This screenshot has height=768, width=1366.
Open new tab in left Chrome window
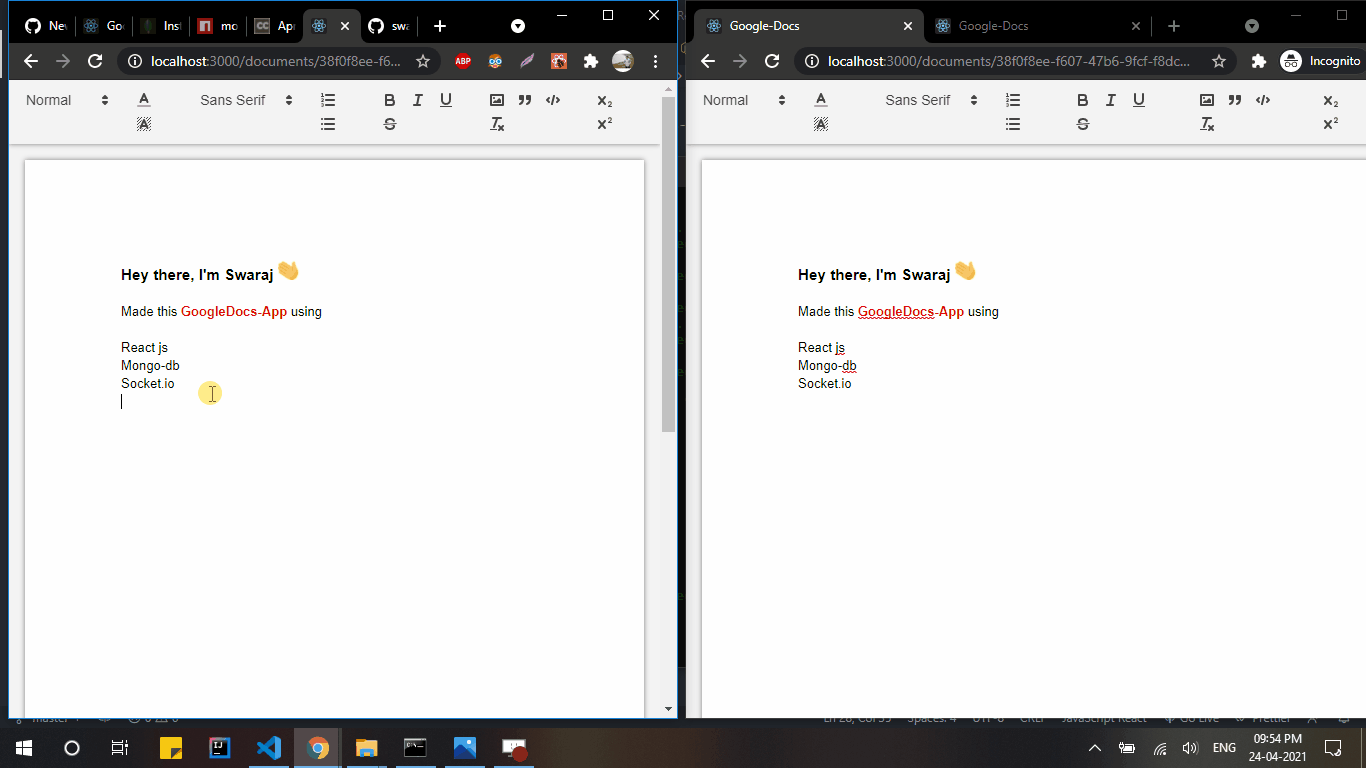click(440, 26)
